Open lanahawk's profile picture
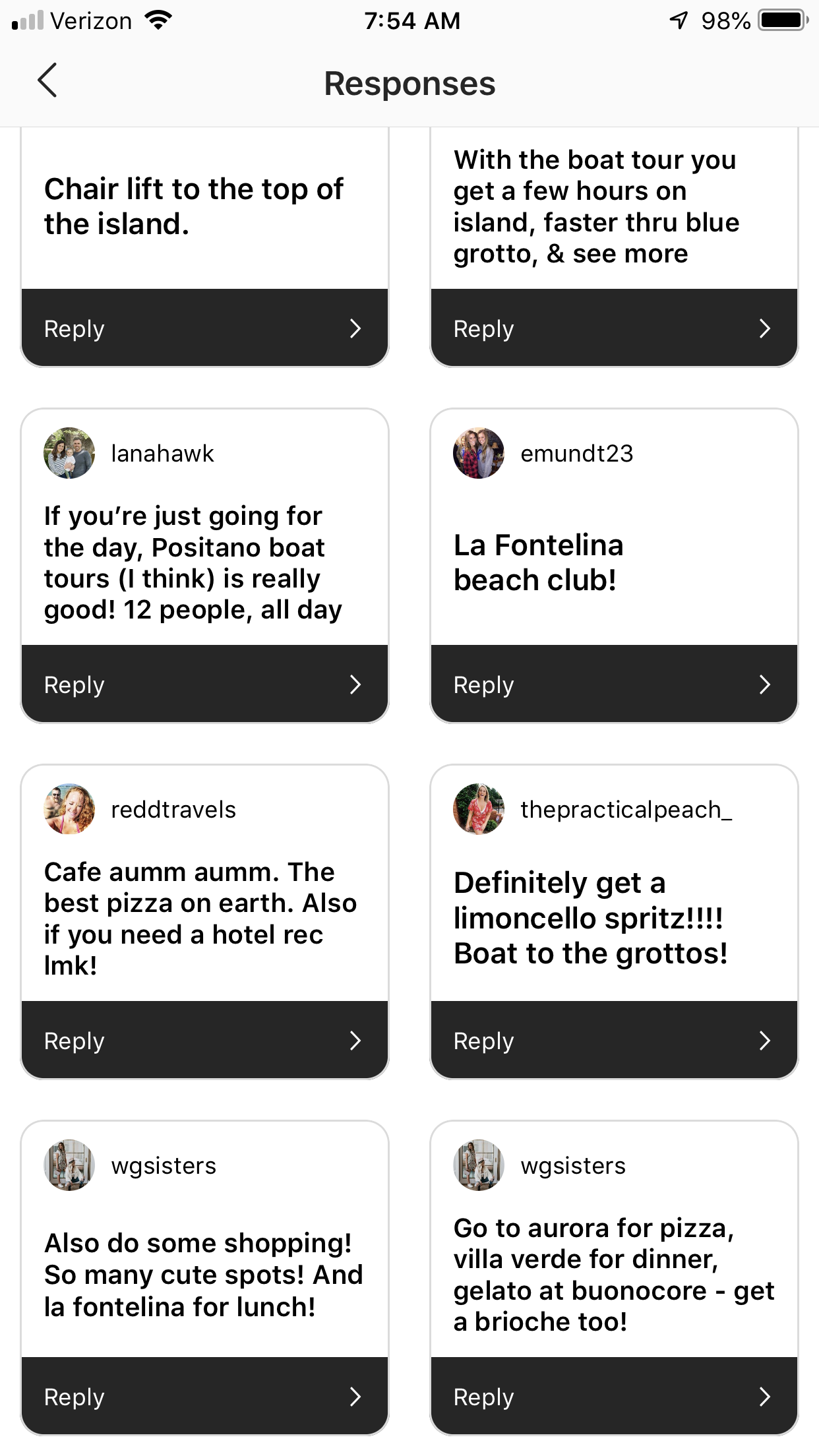Screen dimensions: 819x1456 pyautogui.click(x=69, y=453)
